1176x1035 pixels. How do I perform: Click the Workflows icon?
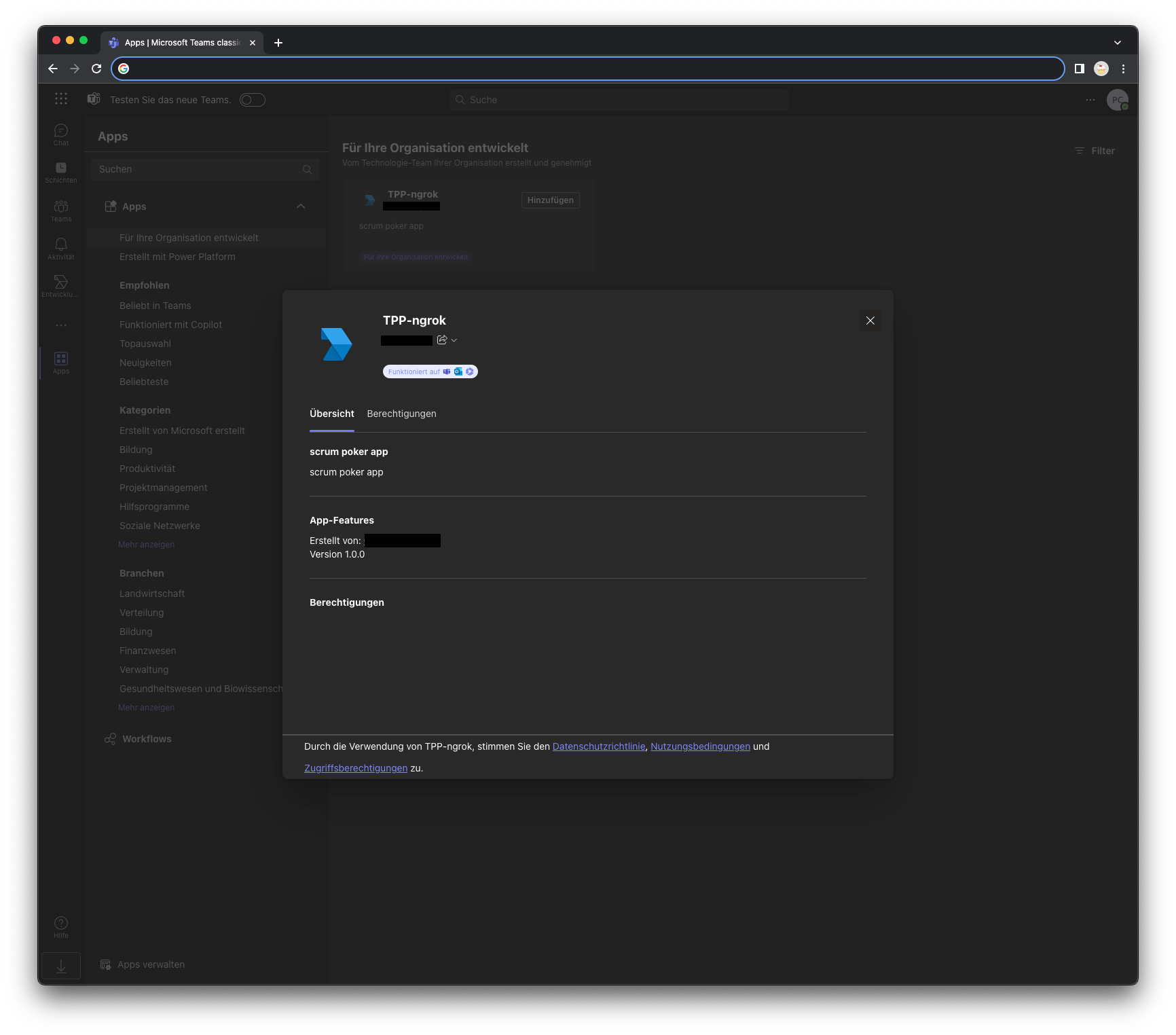pyautogui.click(x=110, y=739)
